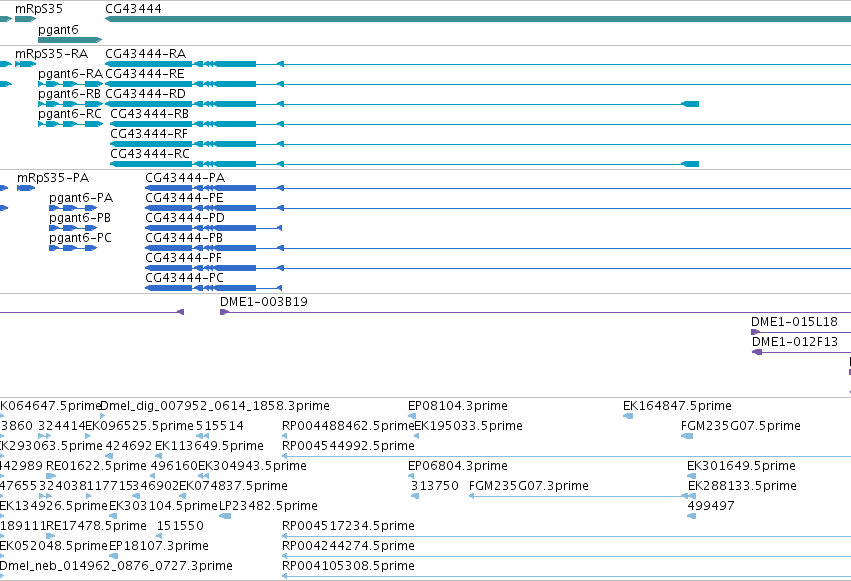
Task: Select EST RP004244274.5prime
Action: pyautogui.click(x=348, y=547)
